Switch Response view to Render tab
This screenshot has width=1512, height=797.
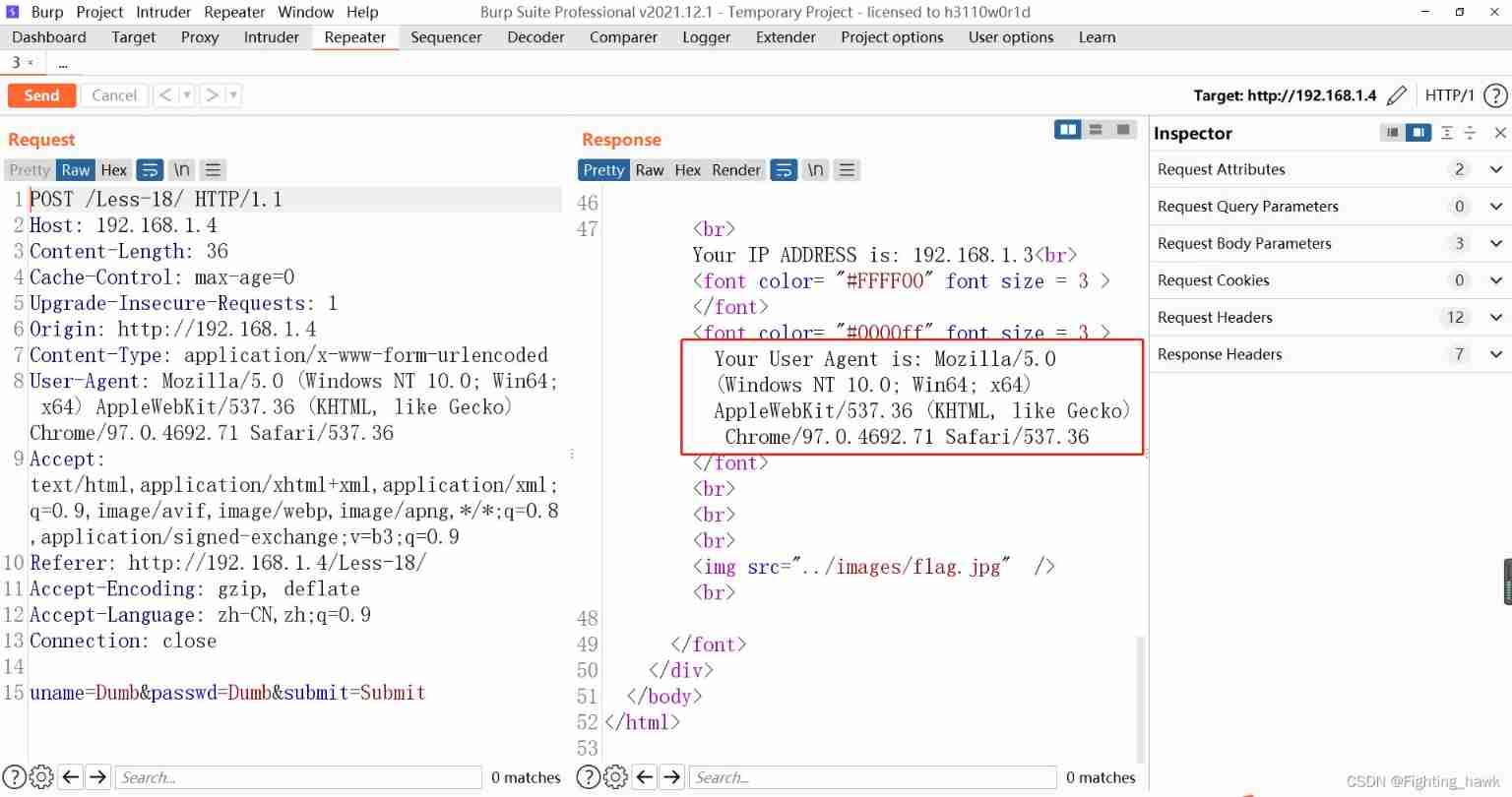tap(736, 170)
